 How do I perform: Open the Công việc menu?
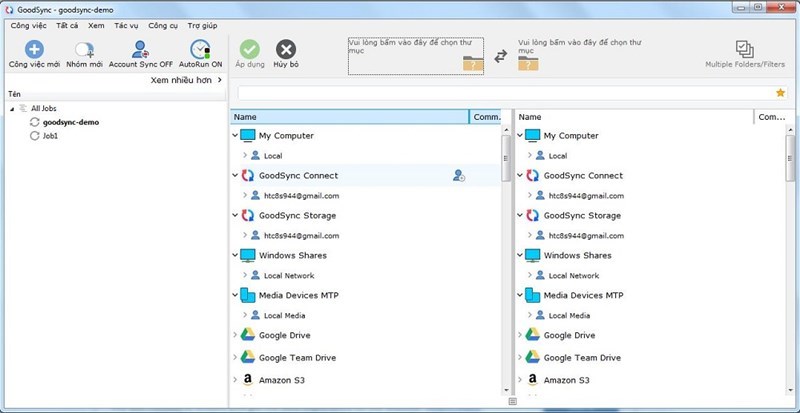(29, 26)
